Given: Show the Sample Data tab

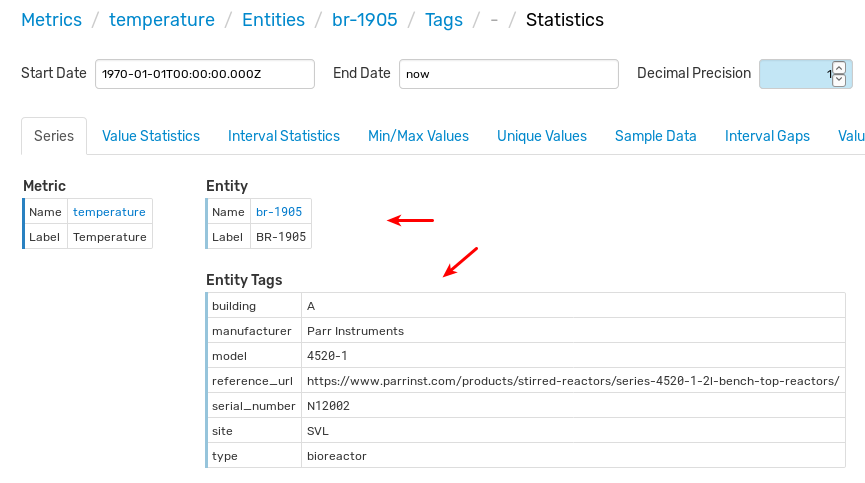Looking at the screenshot, I should point(655,136).
